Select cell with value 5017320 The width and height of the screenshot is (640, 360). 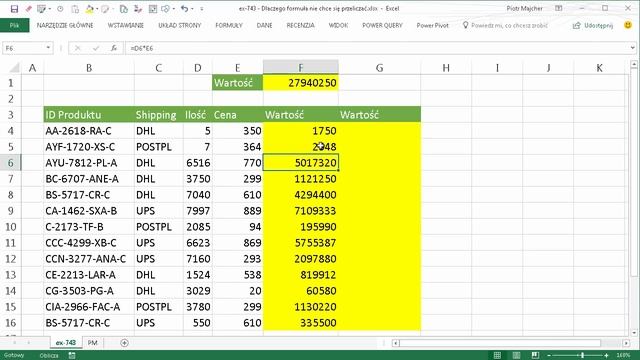tap(301, 163)
